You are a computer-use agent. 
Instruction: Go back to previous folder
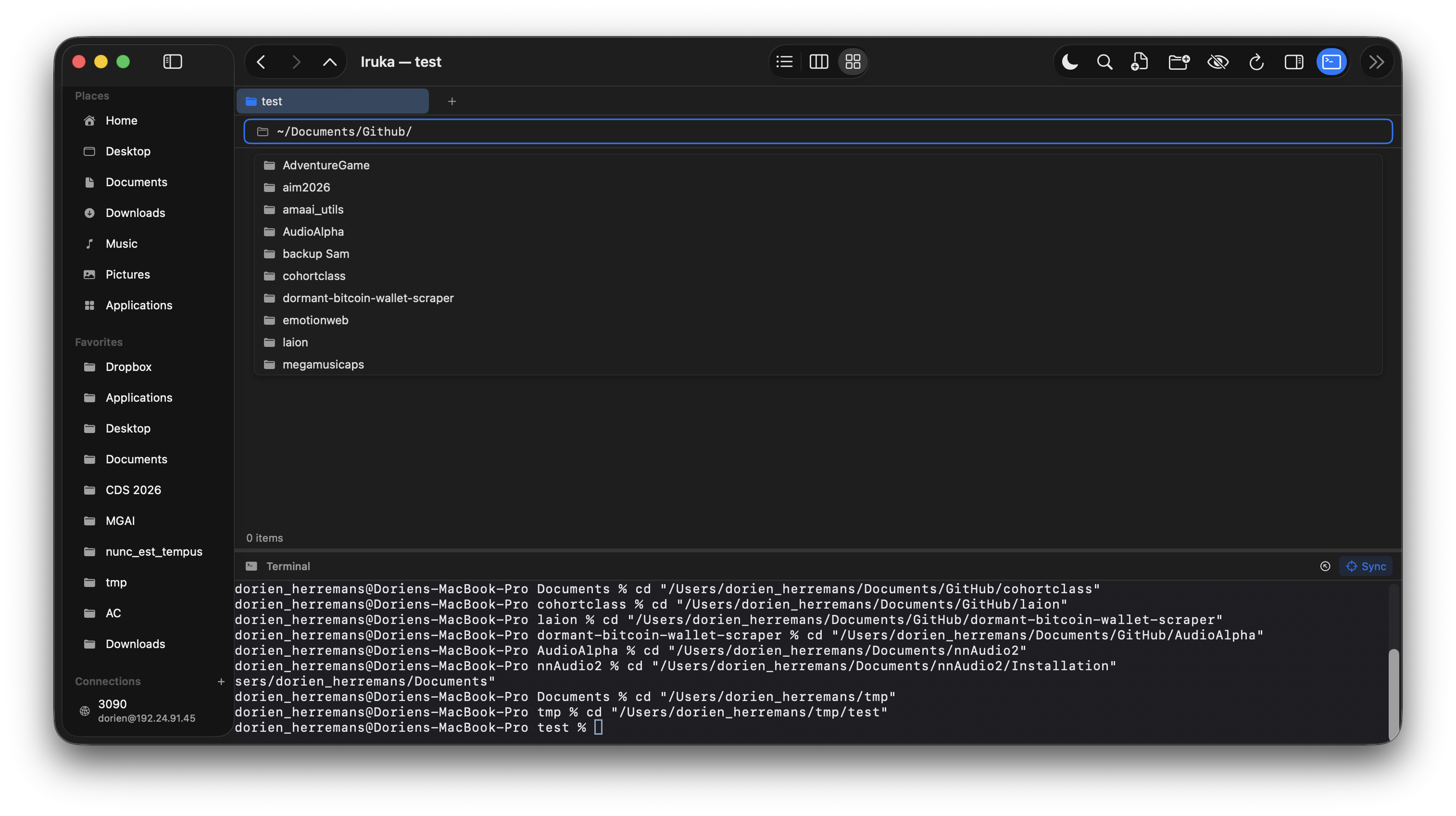(261, 62)
